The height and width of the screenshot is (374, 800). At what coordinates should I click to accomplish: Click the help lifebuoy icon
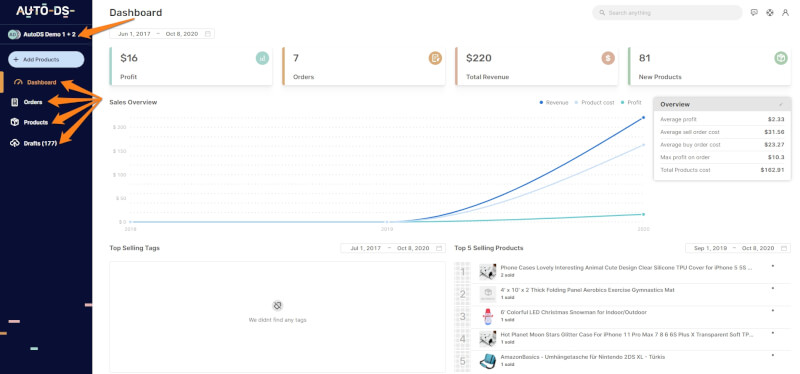(x=769, y=13)
